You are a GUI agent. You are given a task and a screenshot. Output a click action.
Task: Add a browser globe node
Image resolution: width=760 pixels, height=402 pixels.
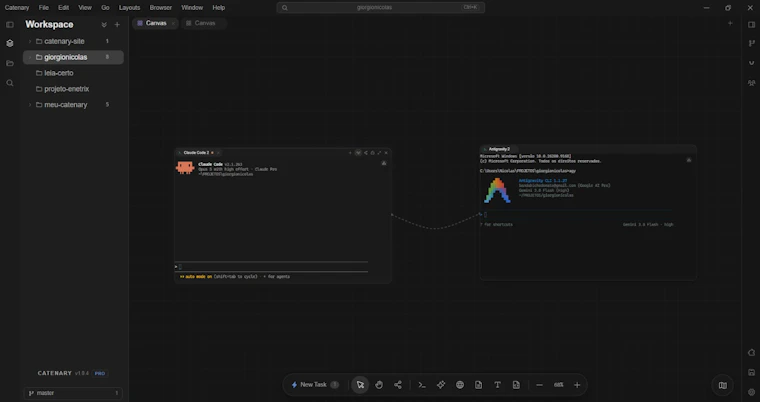pyautogui.click(x=460, y=385)
